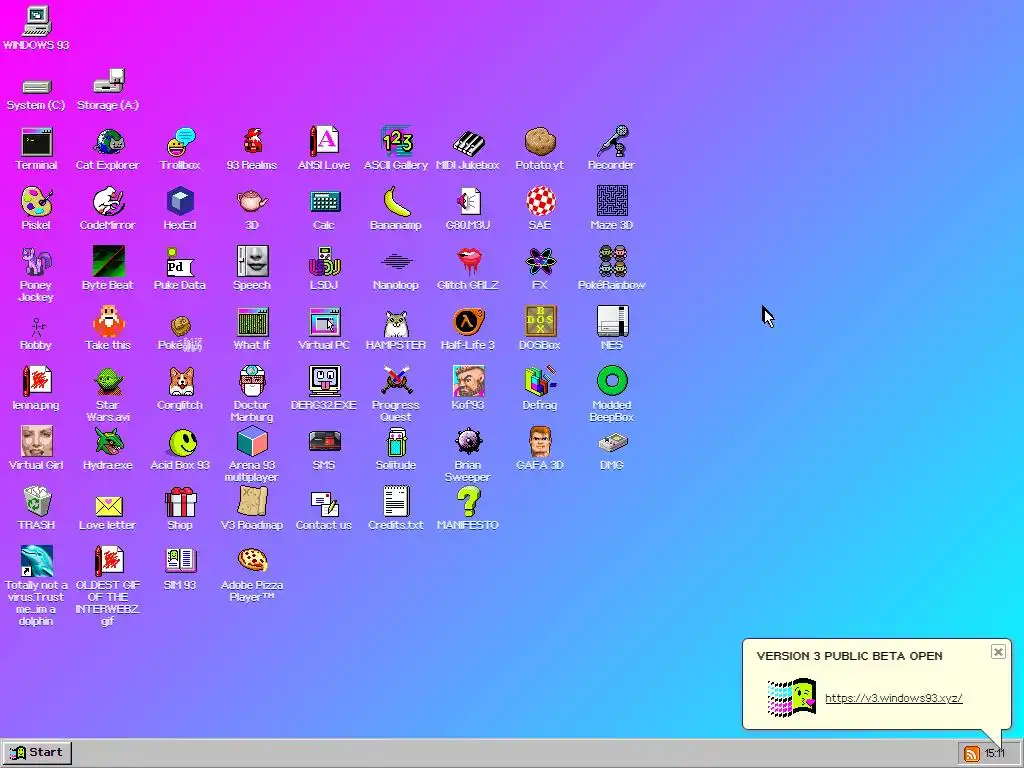Open the LSDJ icon
The width and height of the screenshot is (1024, 768).
point(324,262)
